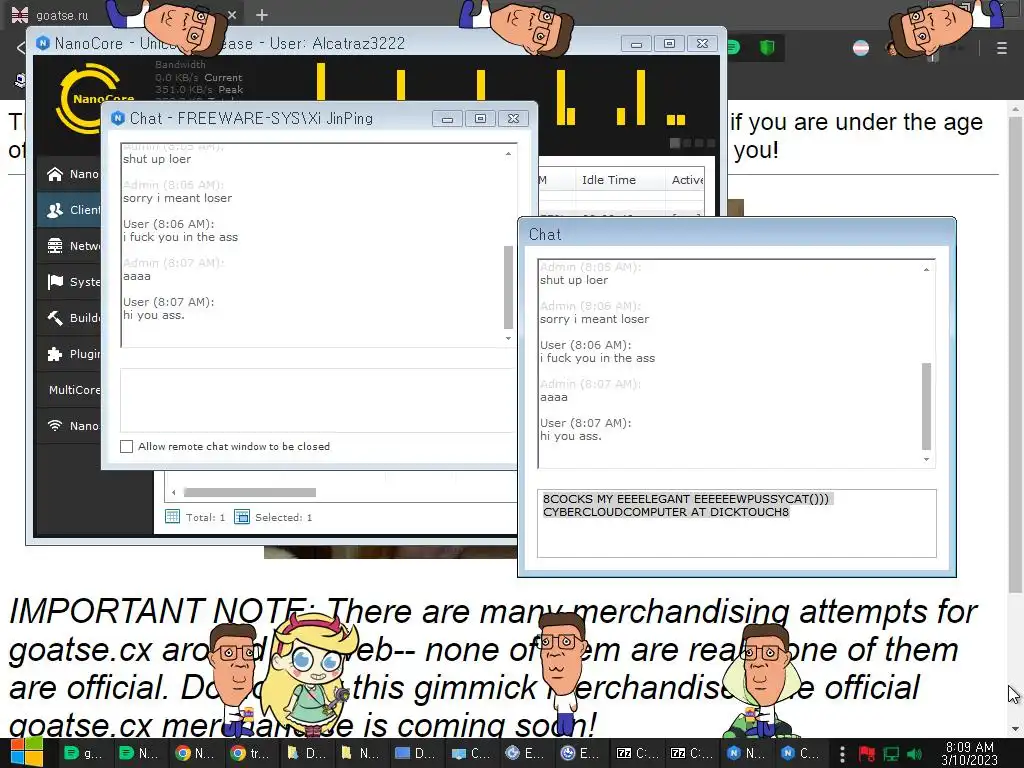This screenshot has height=768, width=1024.
Task: Click the remote Chat window text input
Action: coord(737,523)
